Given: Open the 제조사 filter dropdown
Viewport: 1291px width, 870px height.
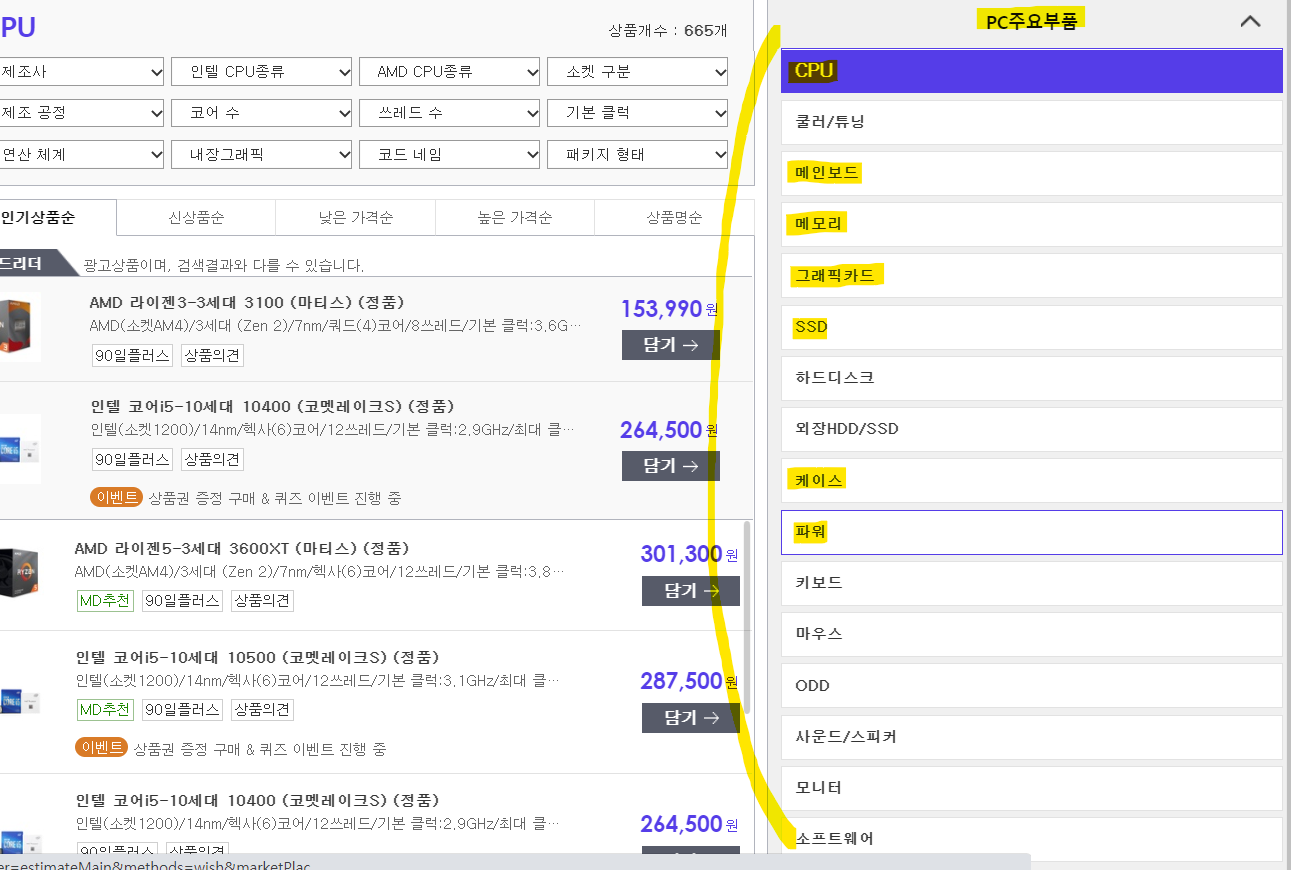Looking at the screenshot, I should pos(82,72).
